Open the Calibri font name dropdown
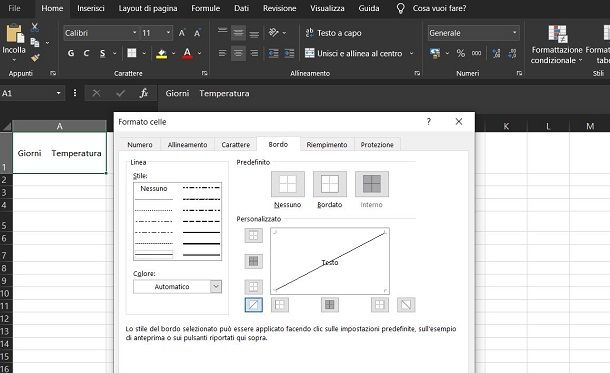The image size is (610, 373). pos(135,33)
